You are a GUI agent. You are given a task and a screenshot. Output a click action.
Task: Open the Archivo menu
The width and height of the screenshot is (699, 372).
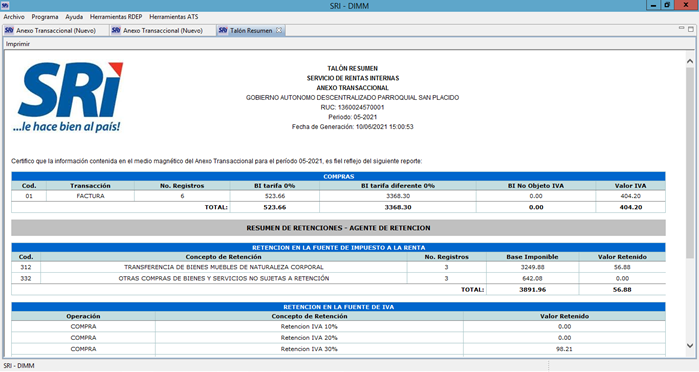[14, 17]
